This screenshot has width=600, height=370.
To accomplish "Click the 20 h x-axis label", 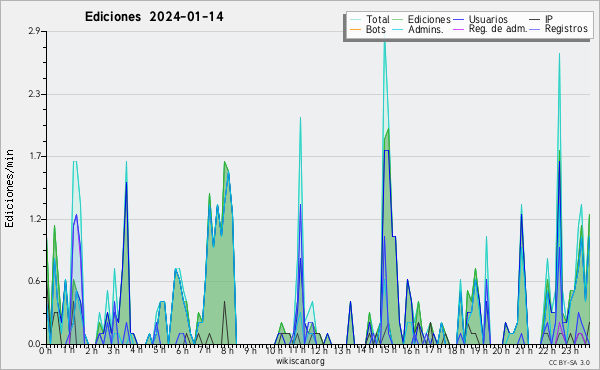I will coord(501,351).
